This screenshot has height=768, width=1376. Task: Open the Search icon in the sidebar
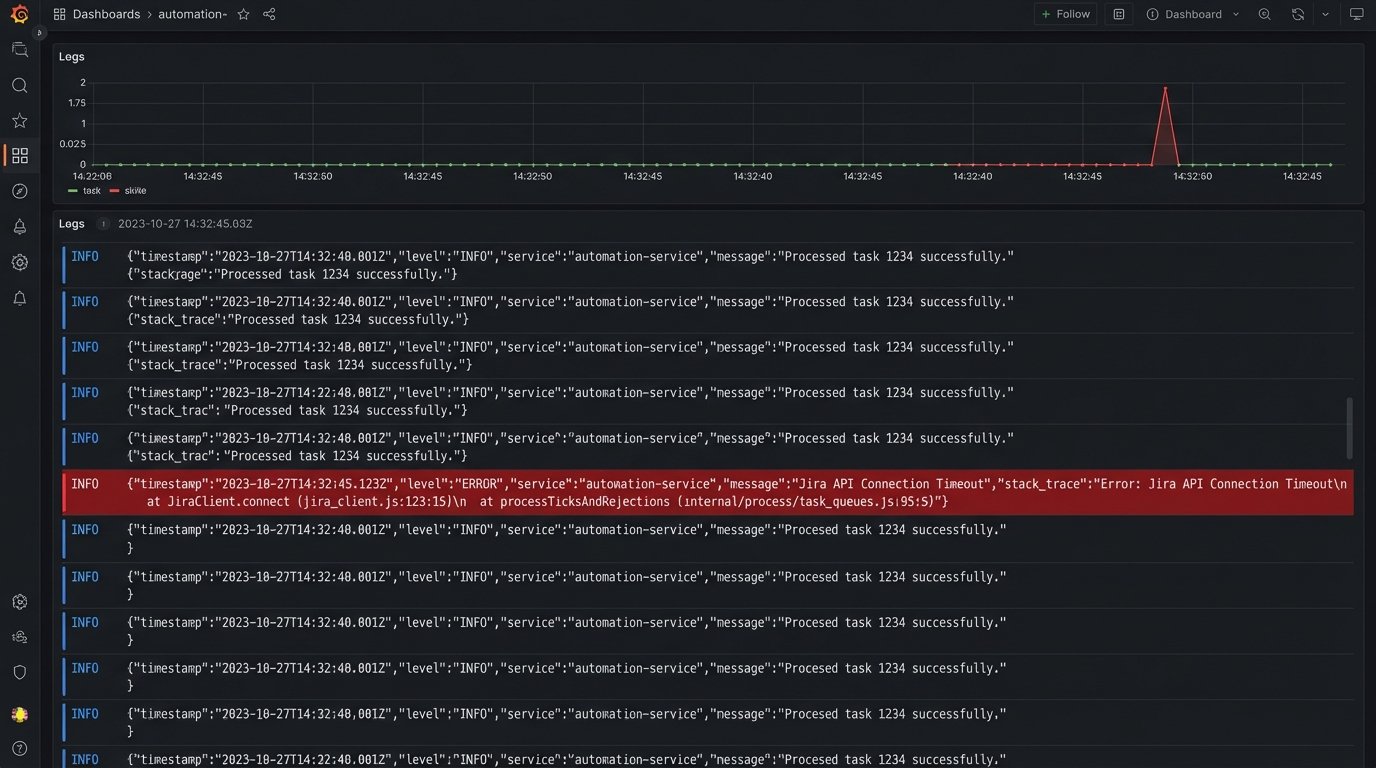[x=20, y=85]
